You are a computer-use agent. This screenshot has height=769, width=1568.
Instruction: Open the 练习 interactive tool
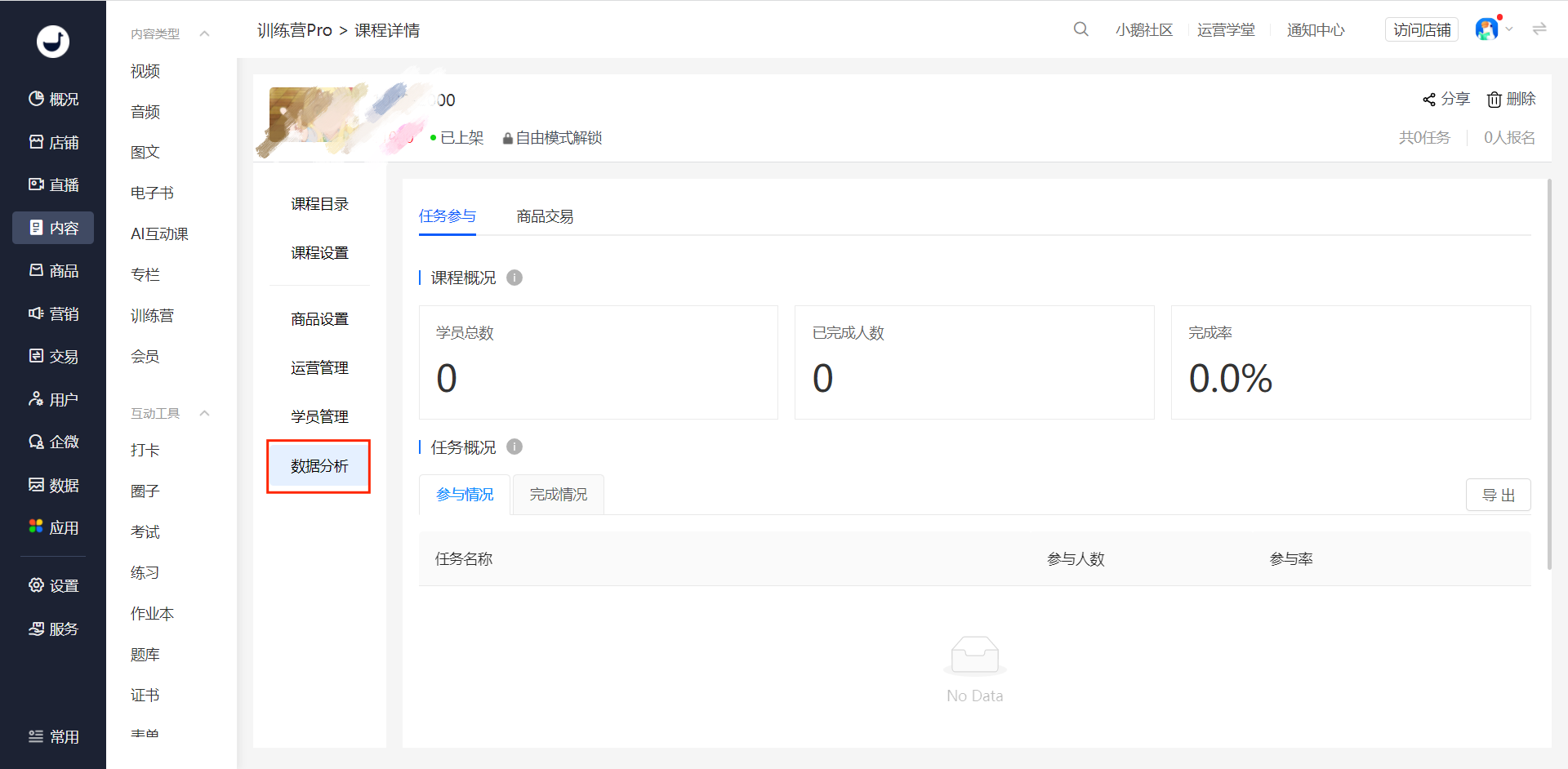click(x=145, y=572)
